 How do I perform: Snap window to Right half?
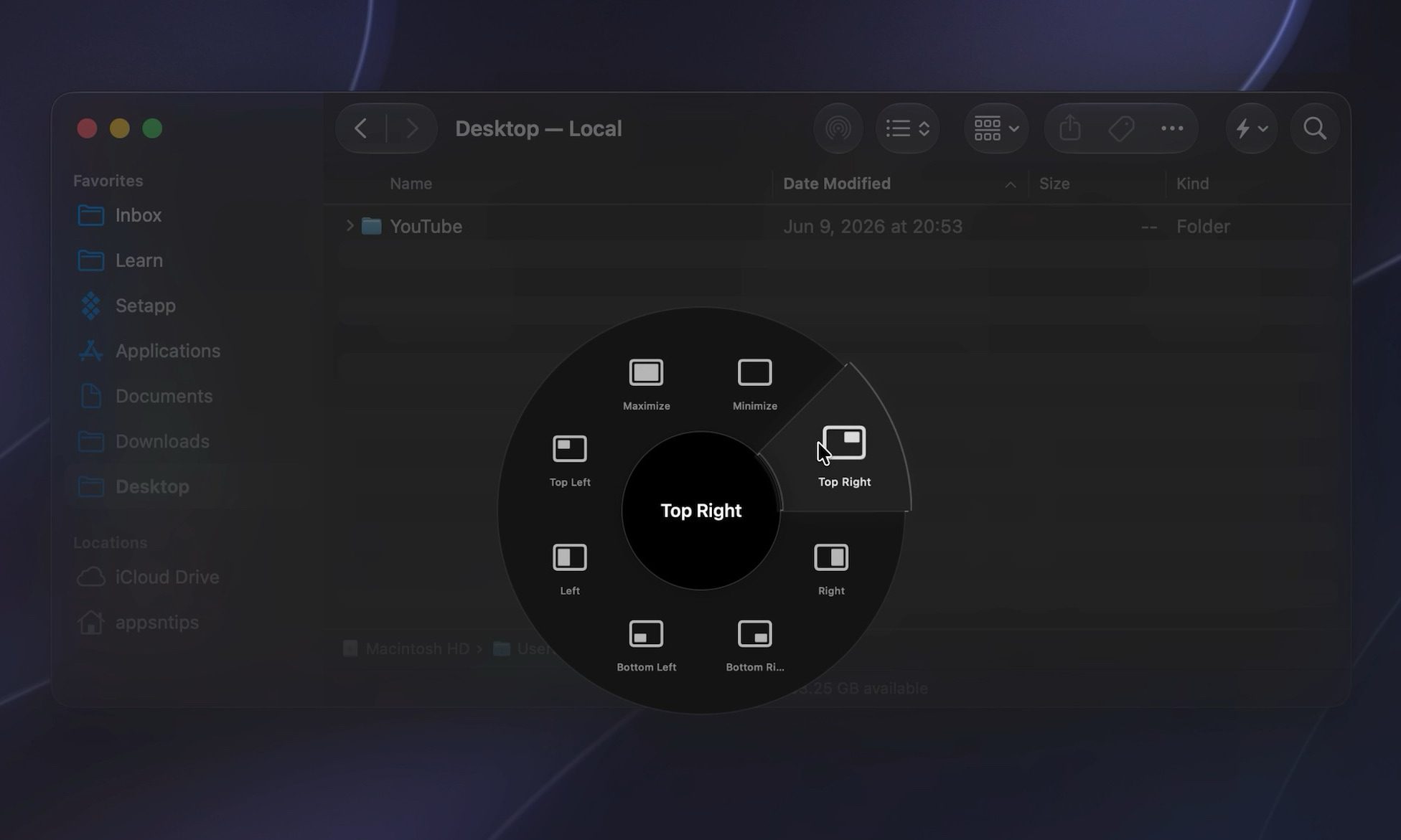(x=831, y=570)
